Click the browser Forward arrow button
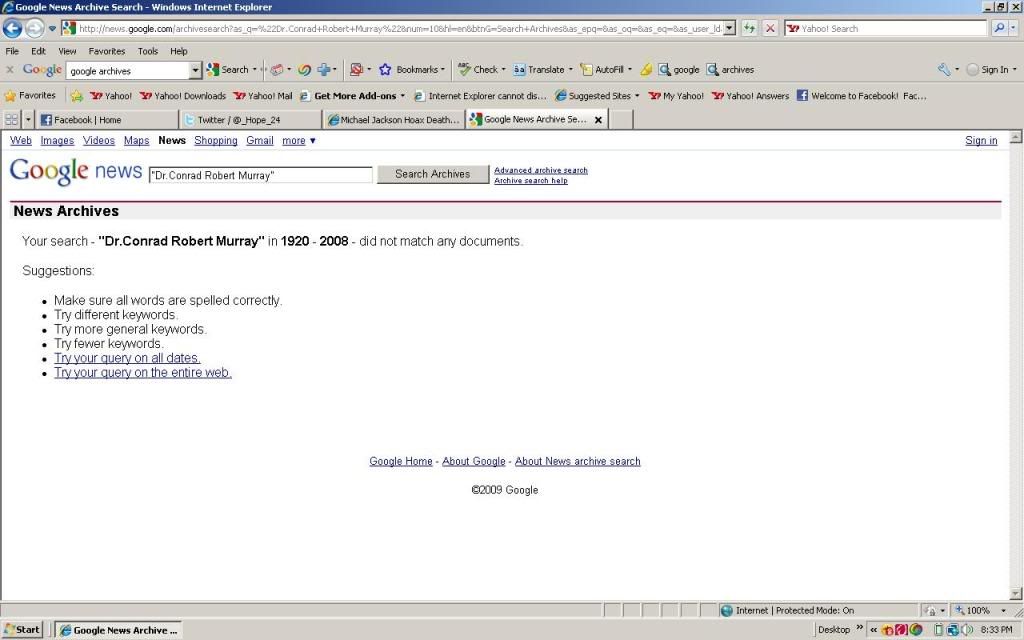1024x640 pixels. [35, 28]
